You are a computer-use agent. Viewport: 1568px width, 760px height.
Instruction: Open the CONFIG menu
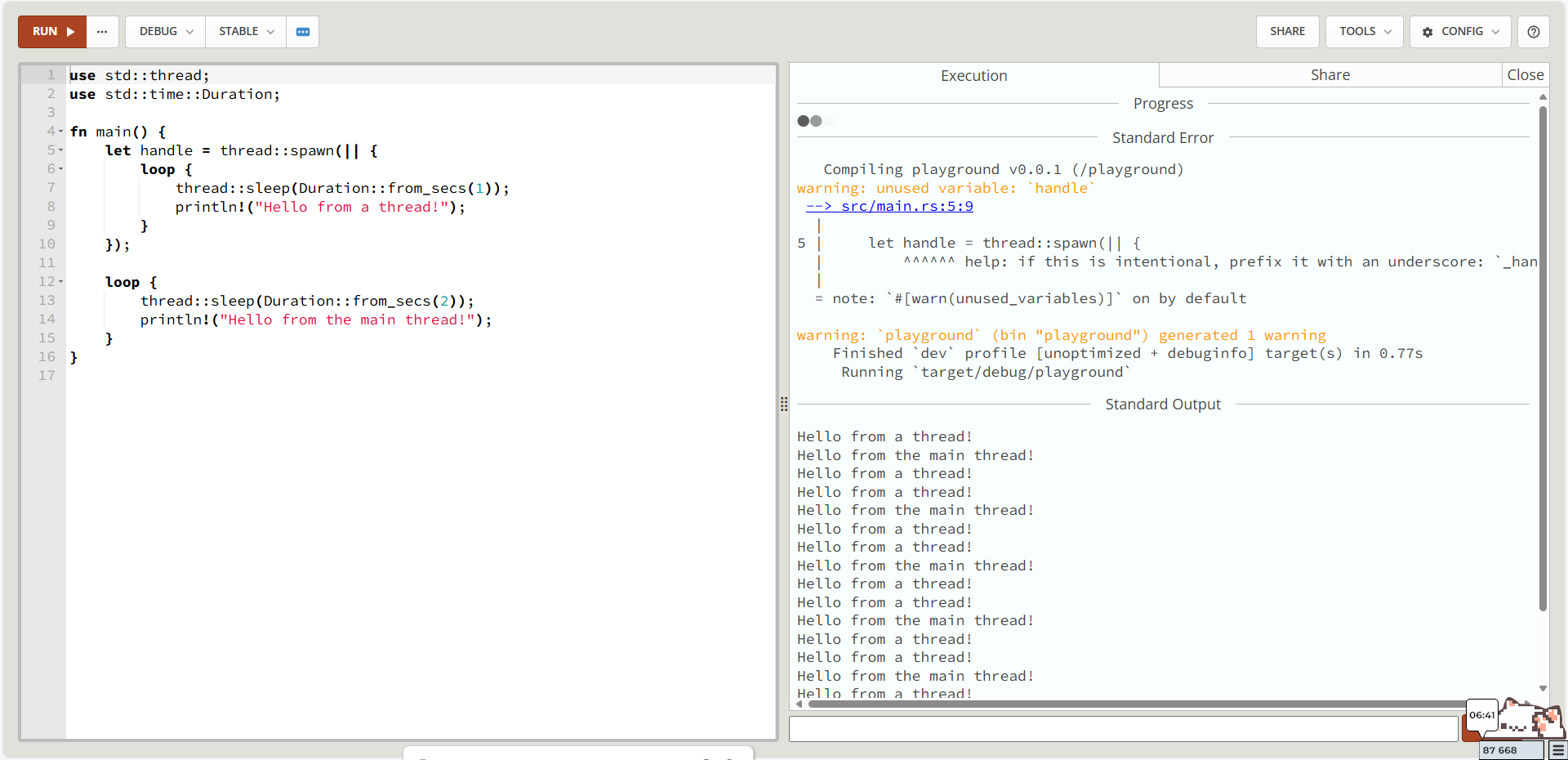pyautogui.click(x=1460, y=32)
